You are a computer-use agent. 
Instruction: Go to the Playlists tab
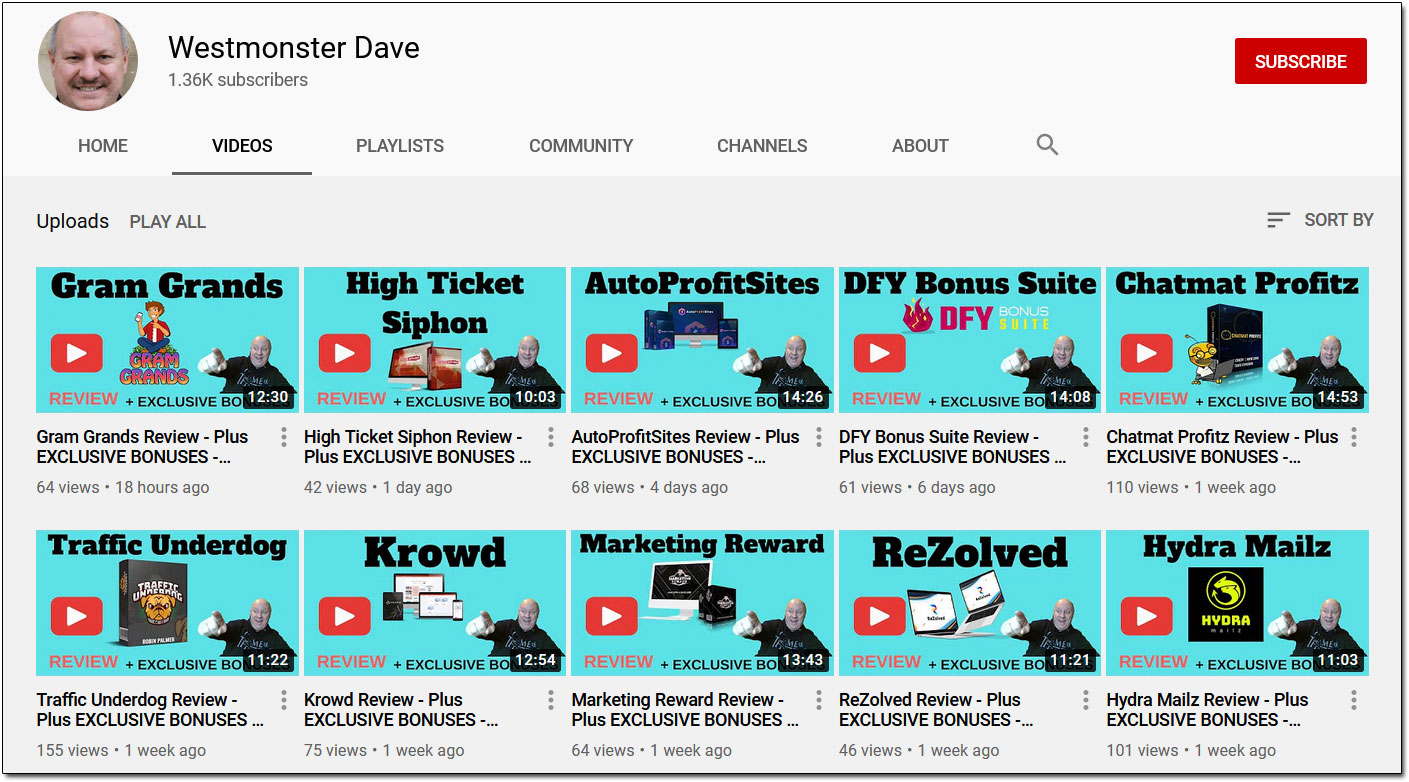tap(400, 146)
